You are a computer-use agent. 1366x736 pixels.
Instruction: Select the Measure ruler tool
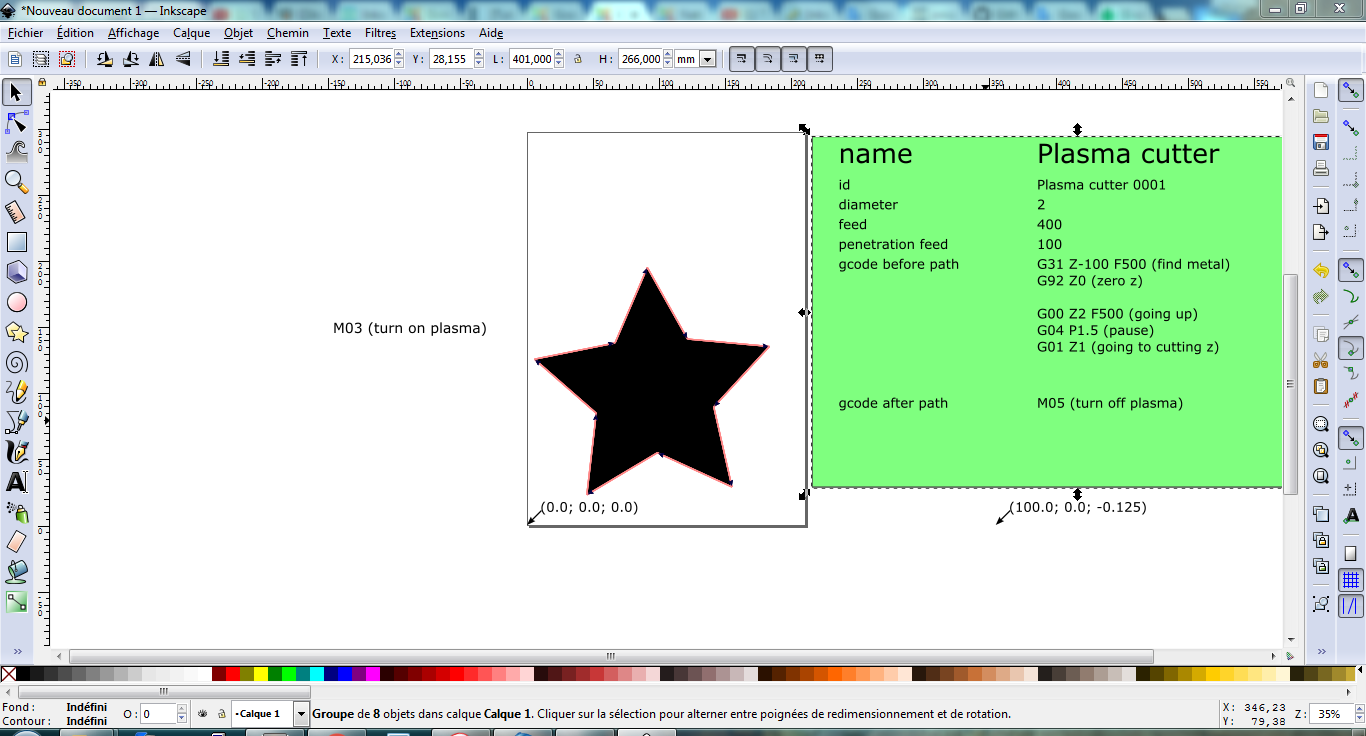[x=16, y=212]
